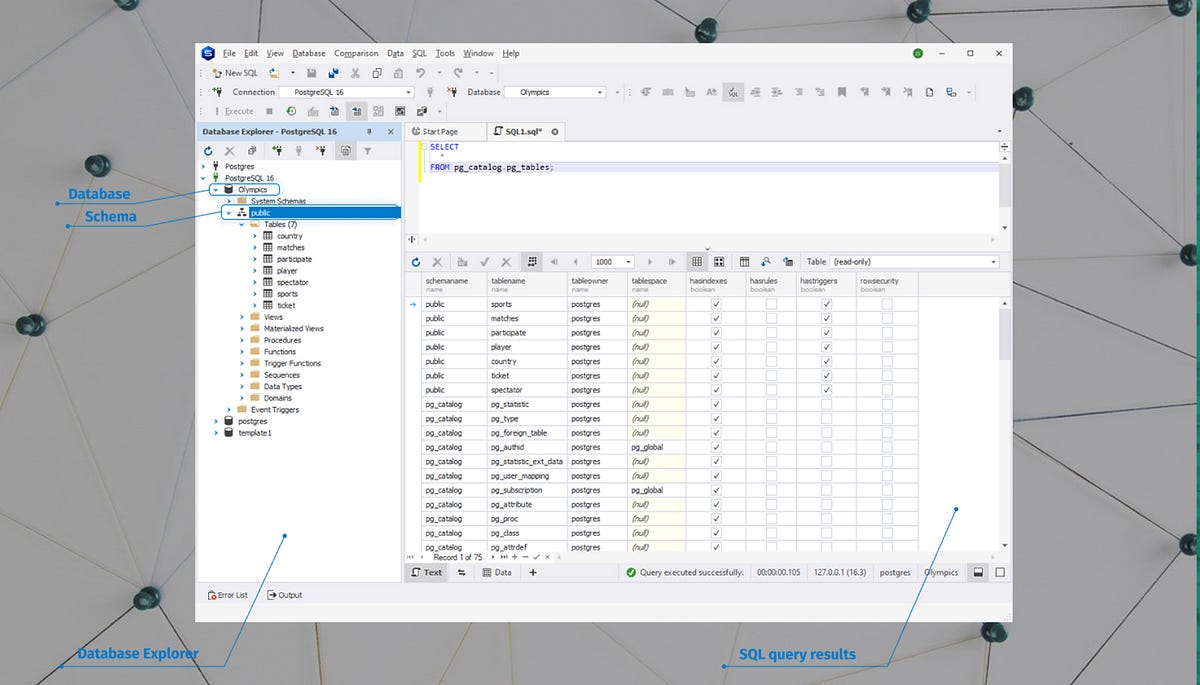Click the filter icon in Database Explorer toolbar
The width and height of the screenshot is (1200, 685).
pos(369,151)
